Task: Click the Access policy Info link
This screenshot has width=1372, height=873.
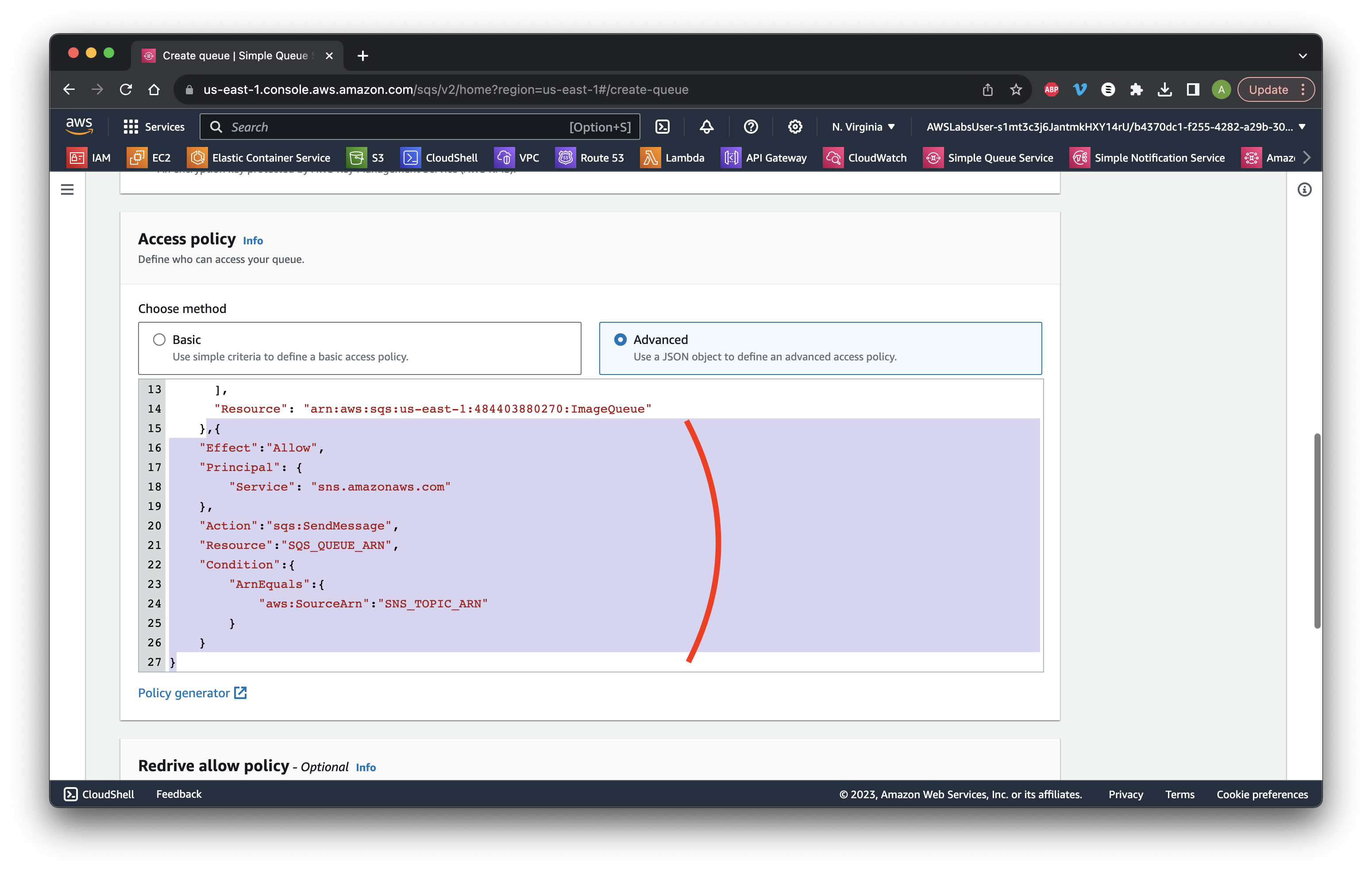Action: tap(253, 240)
